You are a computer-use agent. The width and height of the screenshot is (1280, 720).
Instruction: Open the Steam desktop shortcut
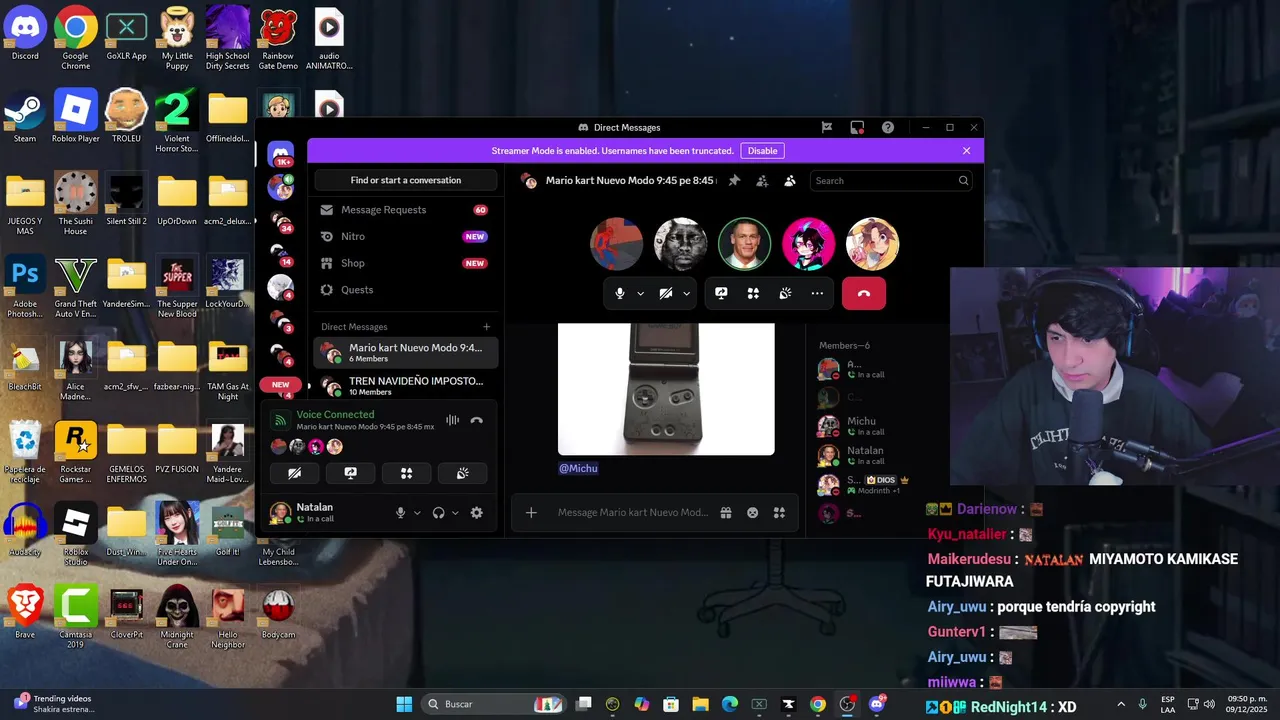point(25,116)
